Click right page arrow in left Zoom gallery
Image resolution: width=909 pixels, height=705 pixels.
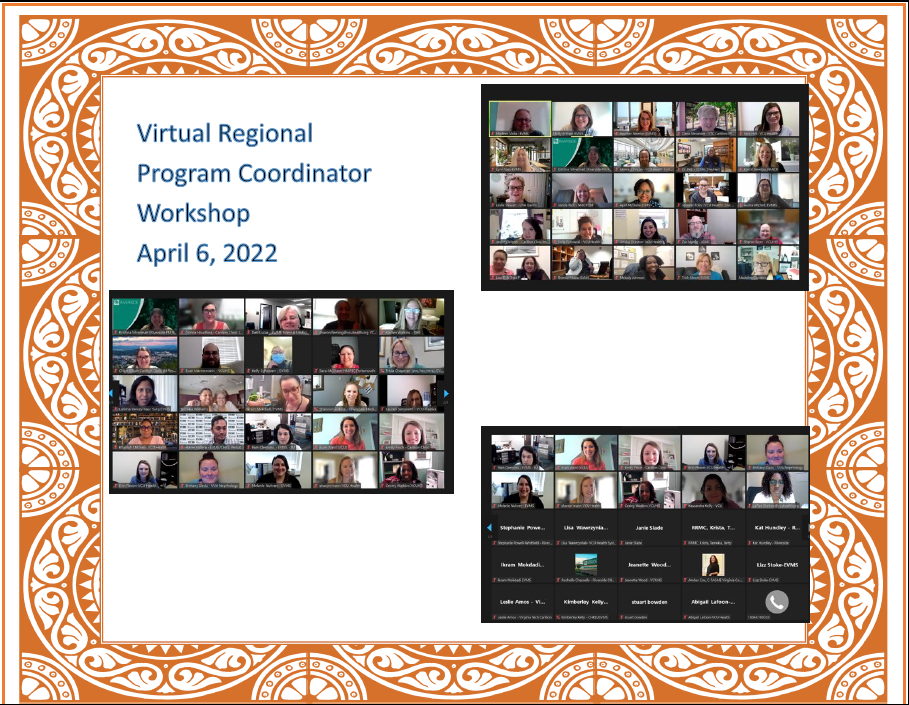[x=446, y=394]
